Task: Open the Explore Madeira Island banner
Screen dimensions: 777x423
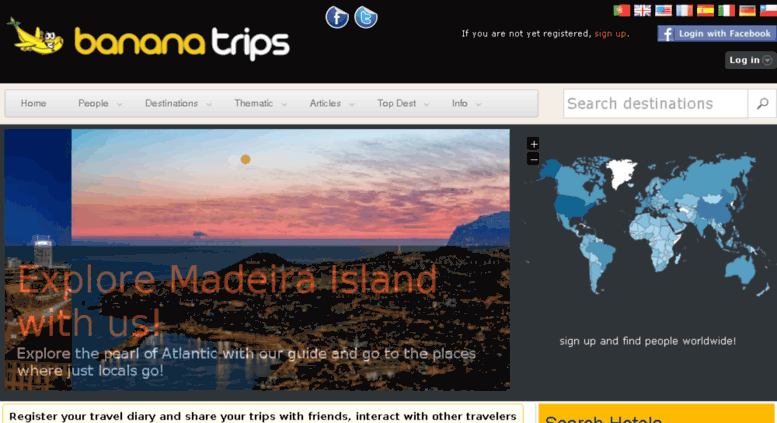Action: click(x=257, y=260)
